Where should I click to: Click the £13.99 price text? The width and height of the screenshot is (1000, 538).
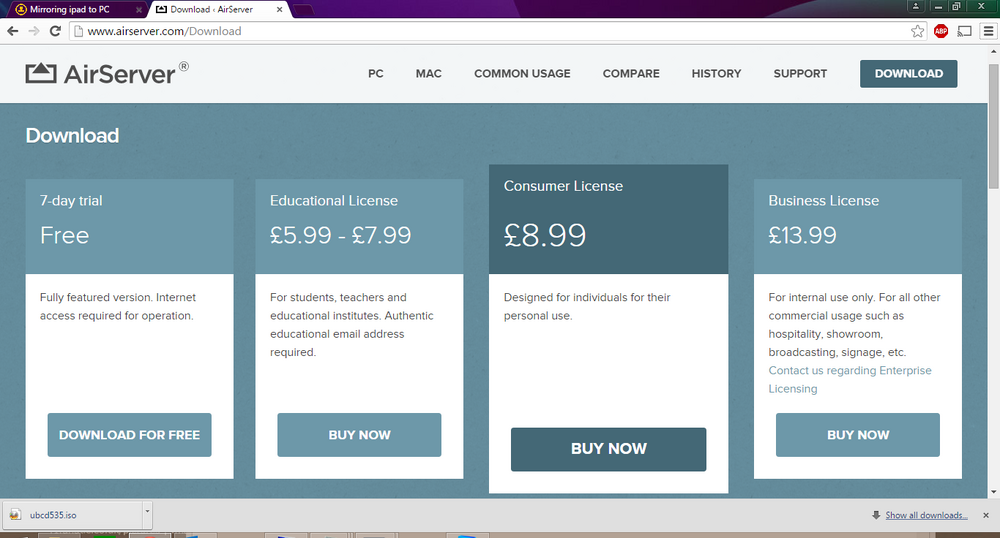pos(802,235)
